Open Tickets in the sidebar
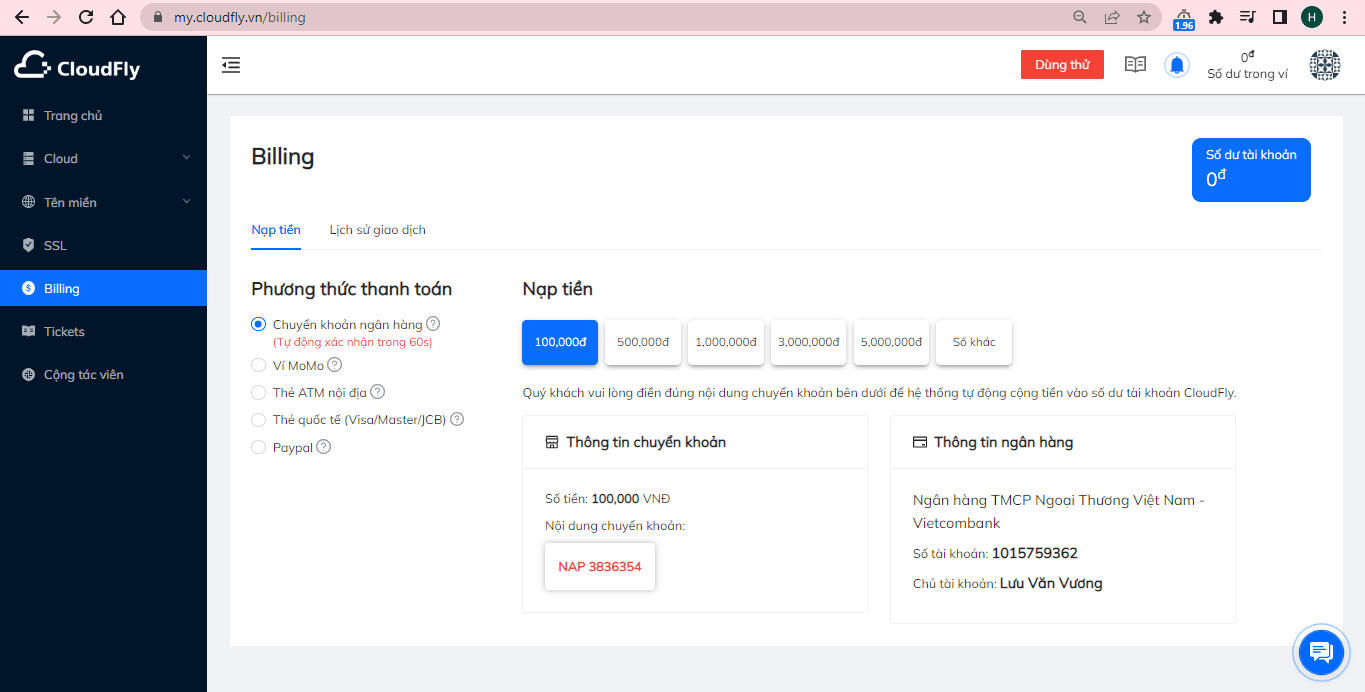The width and height of the screenshot is (1365, 692). (103, 331)
